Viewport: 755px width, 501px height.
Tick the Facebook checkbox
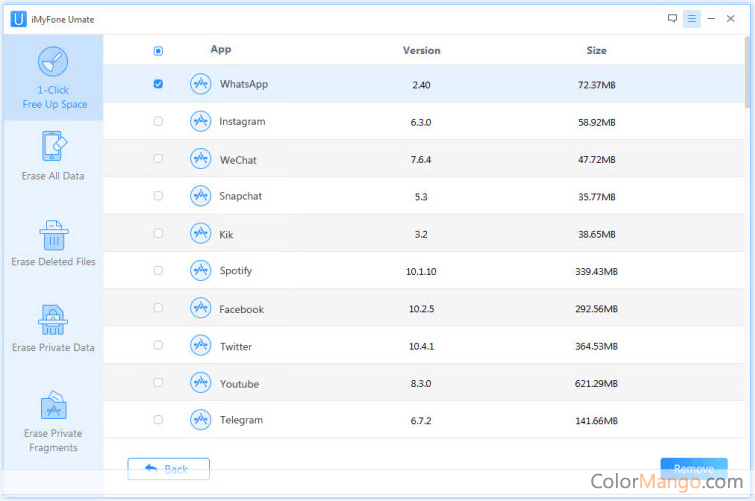click(x=158, y=308)
